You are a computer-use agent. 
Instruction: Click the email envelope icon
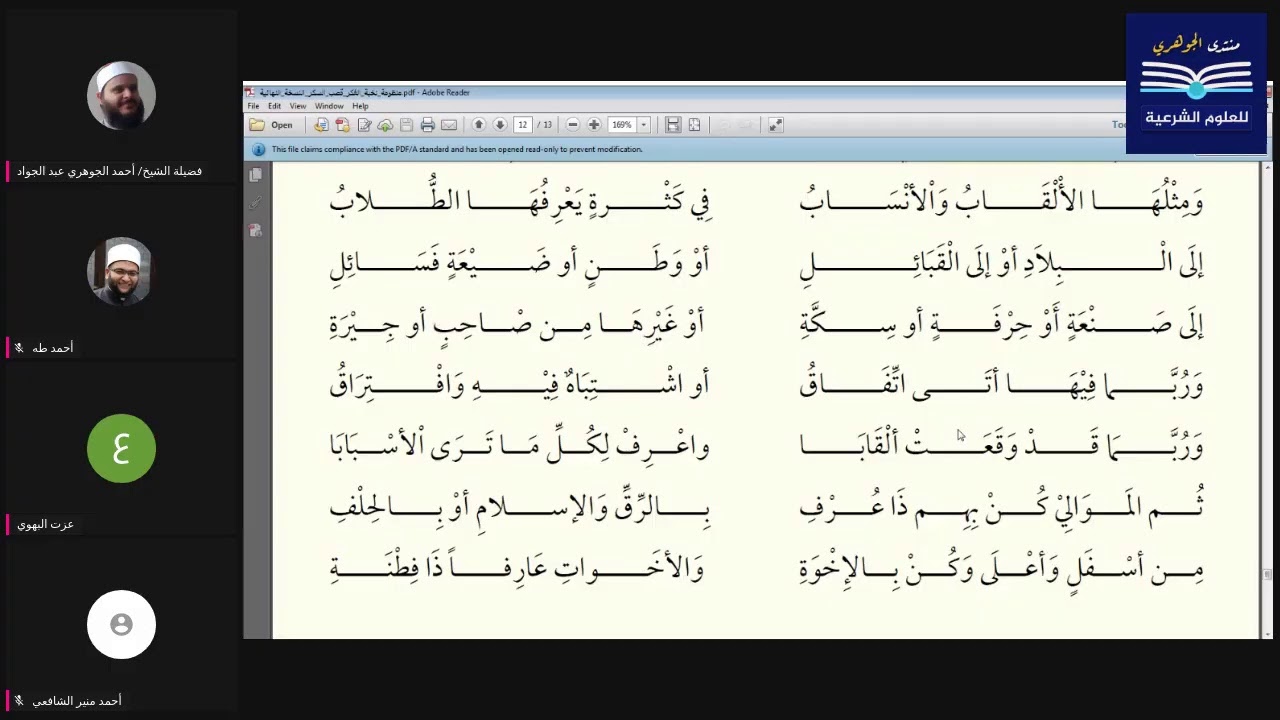[x=449, y=125]
